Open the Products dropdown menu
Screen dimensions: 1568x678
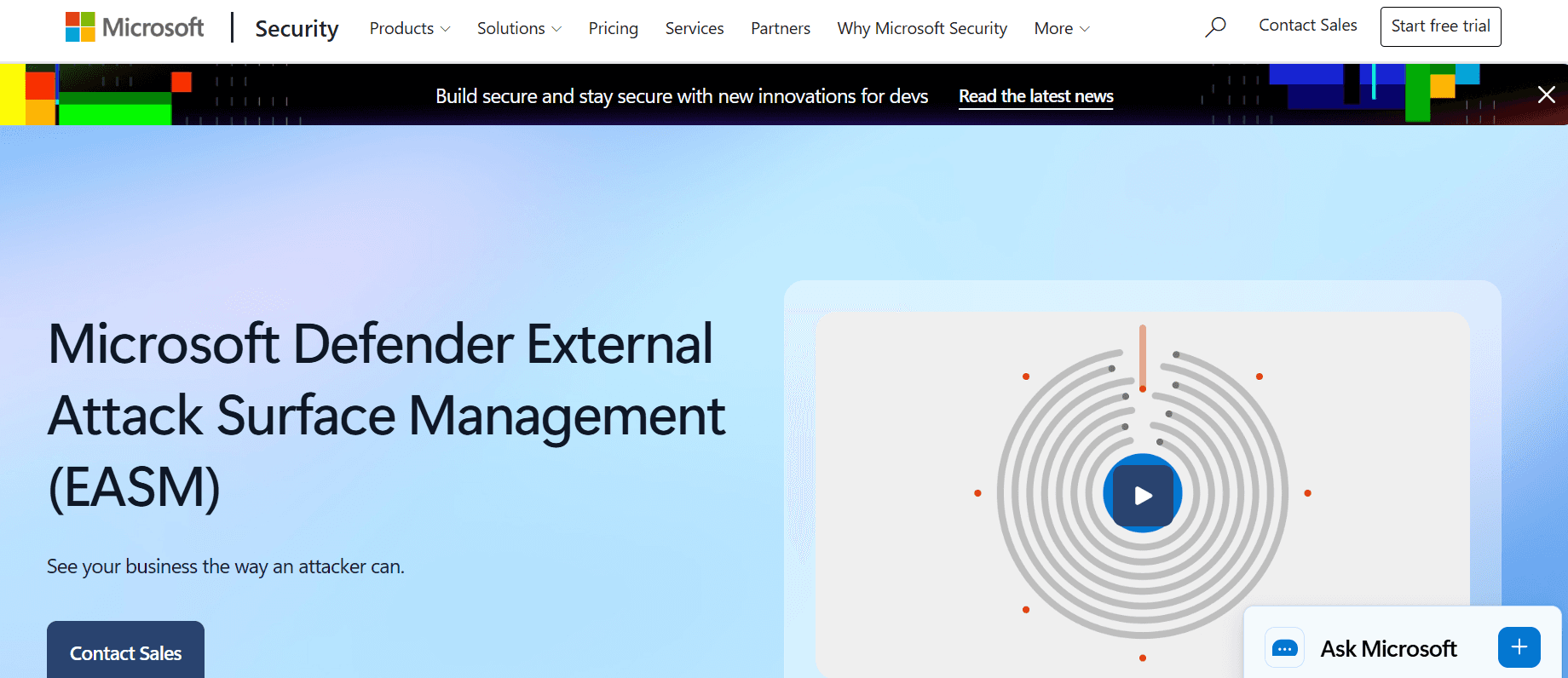click(410, 28)
